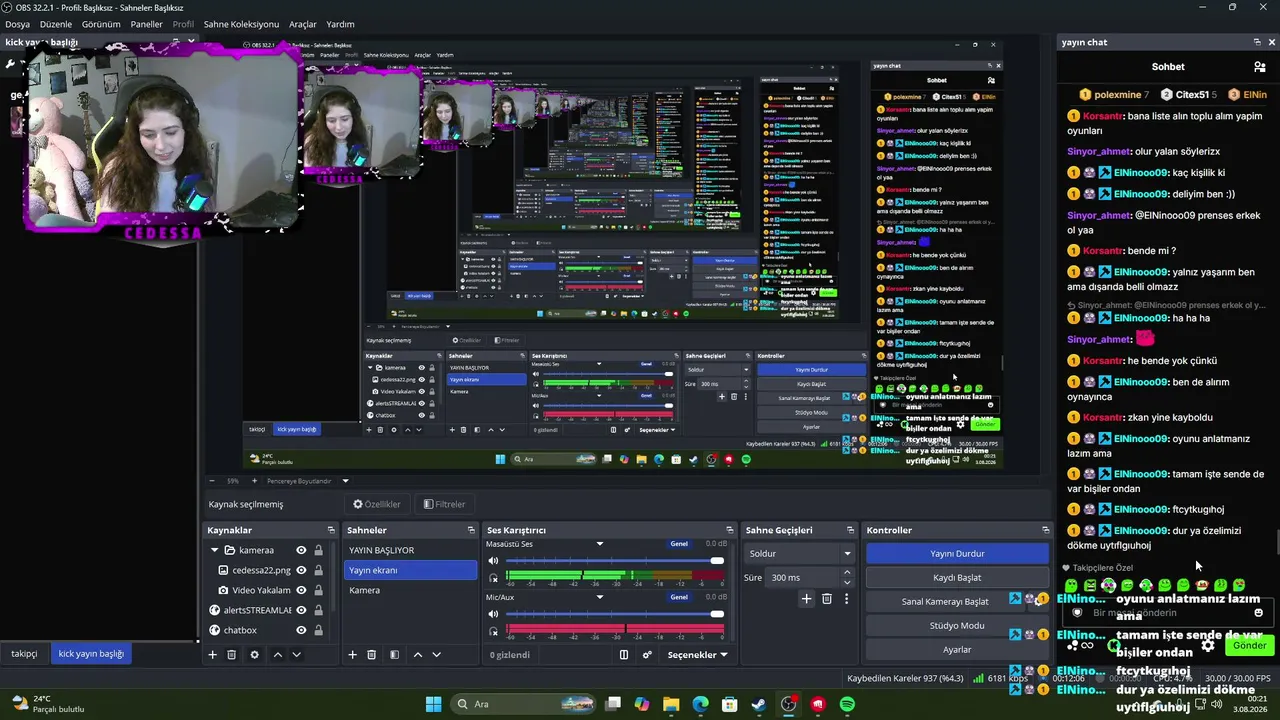
Task: Click the Kaydı Başlat button
Action: [x=957, y=577]
